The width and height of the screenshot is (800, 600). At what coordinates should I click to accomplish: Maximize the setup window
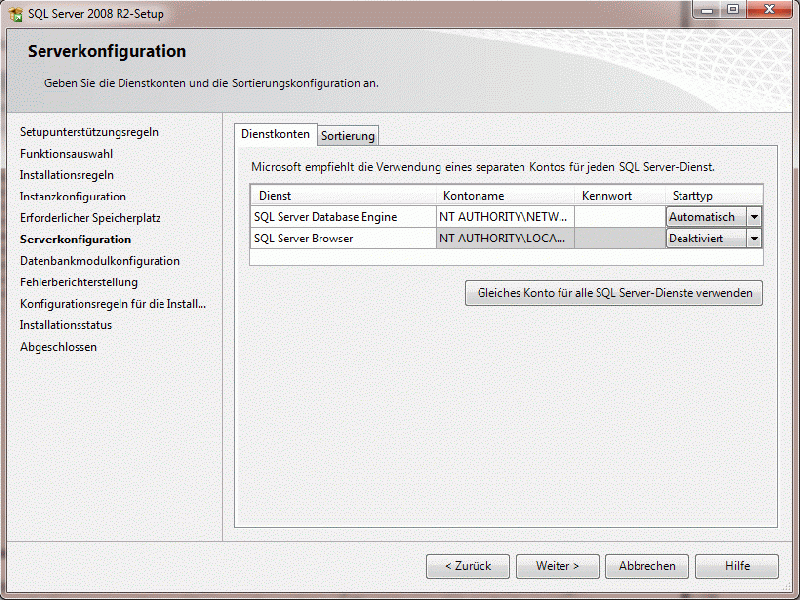pos(733,10)
